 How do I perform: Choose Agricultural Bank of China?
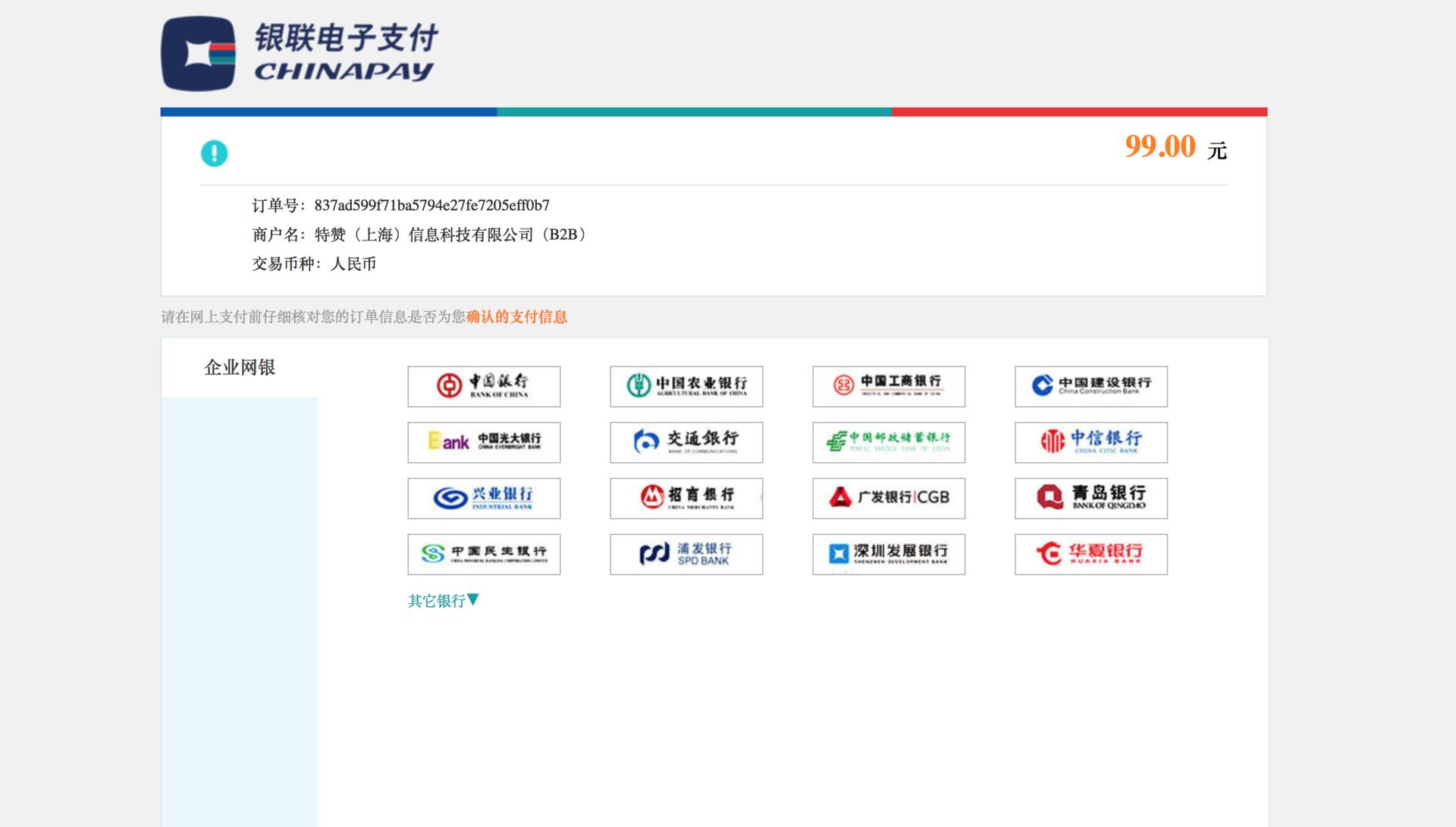pos(686,386)
